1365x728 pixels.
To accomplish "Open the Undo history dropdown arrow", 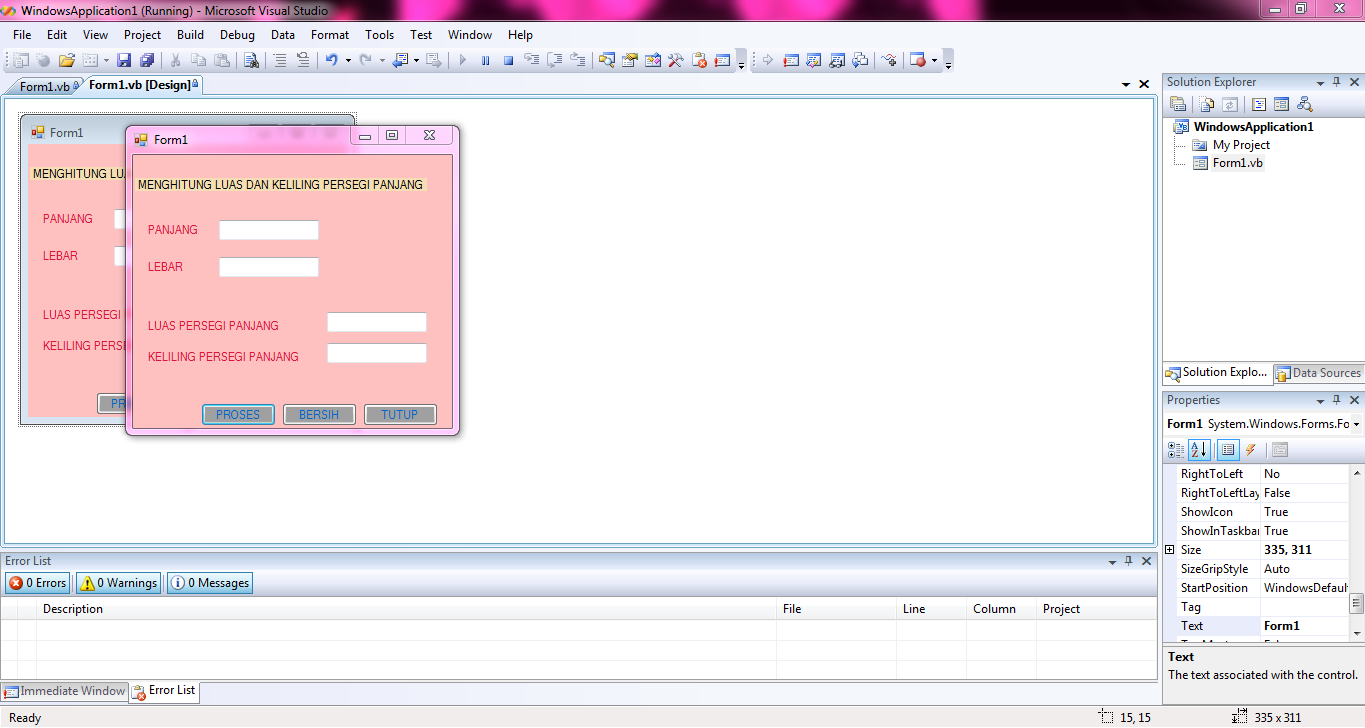I will pyautogui.click(x=347, y=59).
